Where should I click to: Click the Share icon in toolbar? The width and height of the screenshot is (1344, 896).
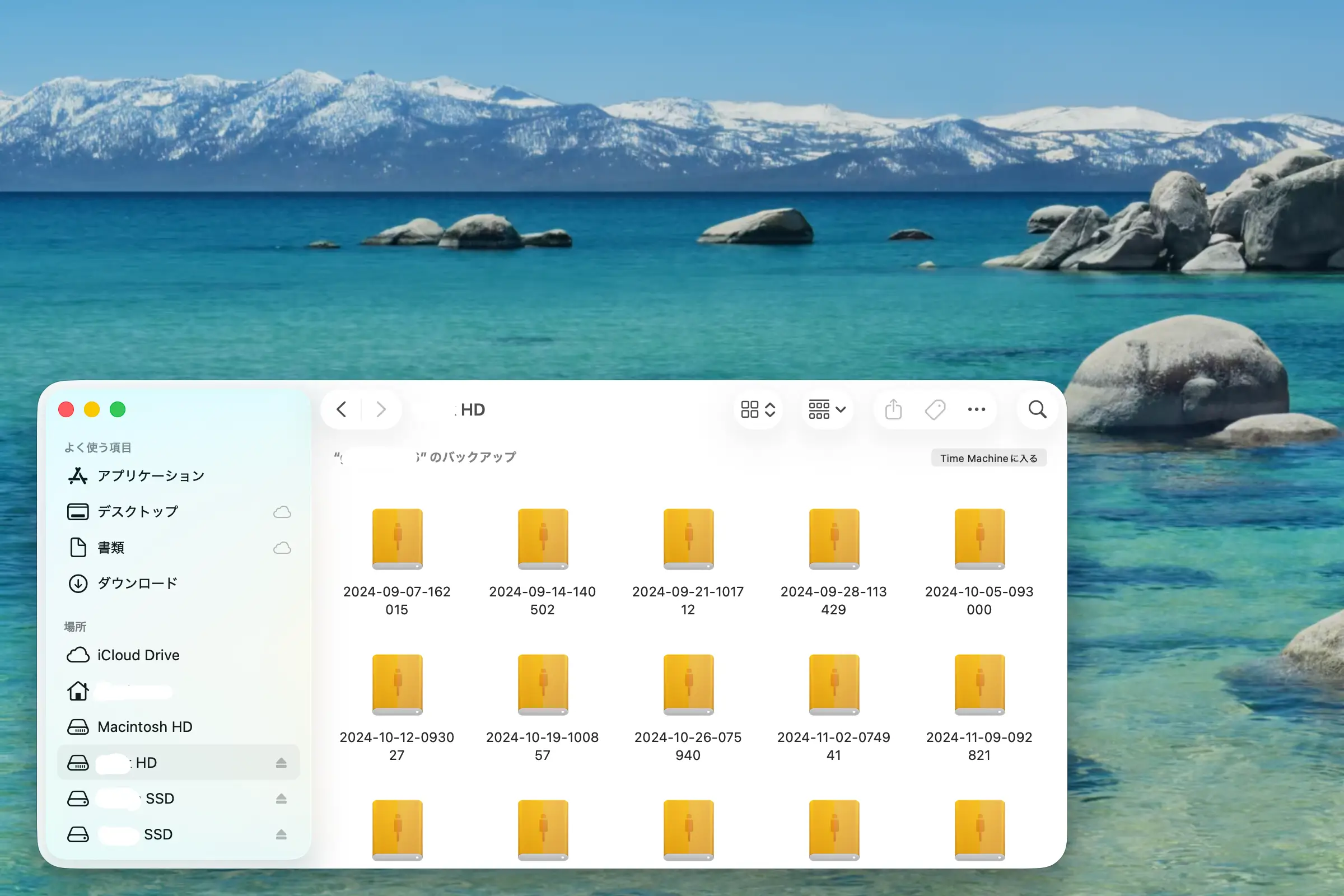pos(893,409)
